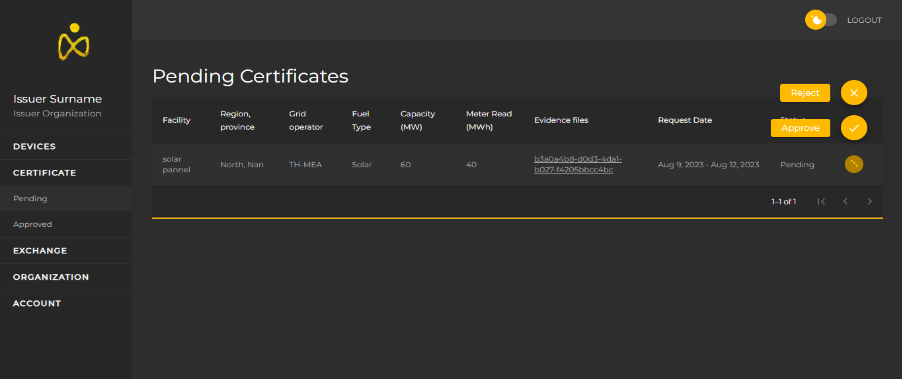The image size is (902, 379).
Task: Go to previous page arrow
Action: pos(845,201)
